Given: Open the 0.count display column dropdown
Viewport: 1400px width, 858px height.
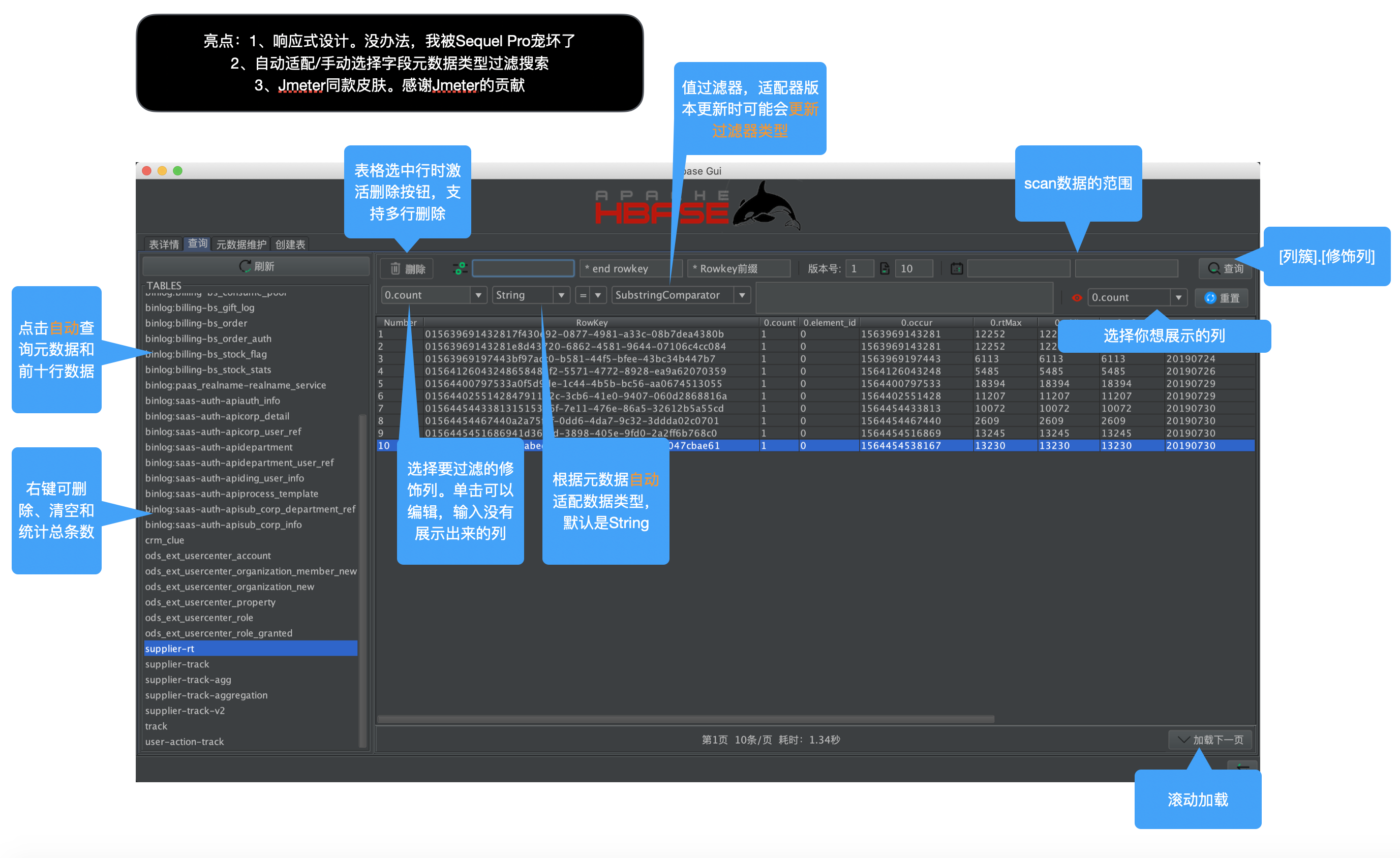Looking at the screenshot, I should coord(1178,297).
